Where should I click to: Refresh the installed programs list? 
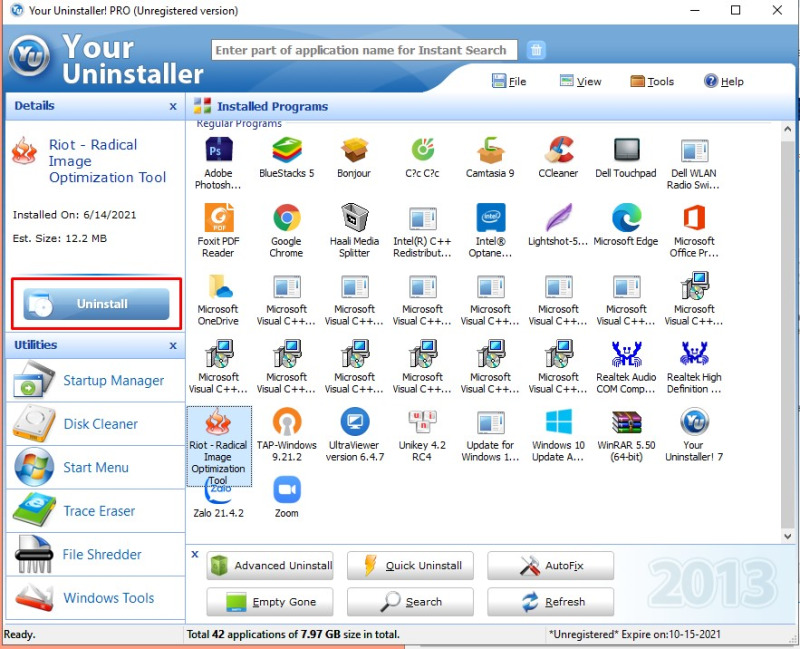click(x=550, y=601)
